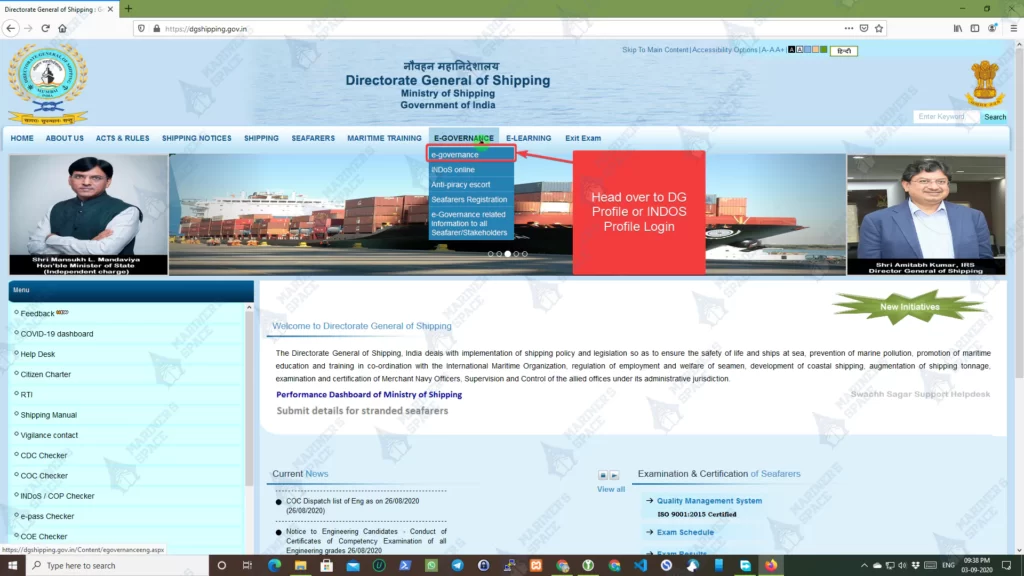
Task: Open Cortana circle on the taskbar
Action: coord(221,565)
